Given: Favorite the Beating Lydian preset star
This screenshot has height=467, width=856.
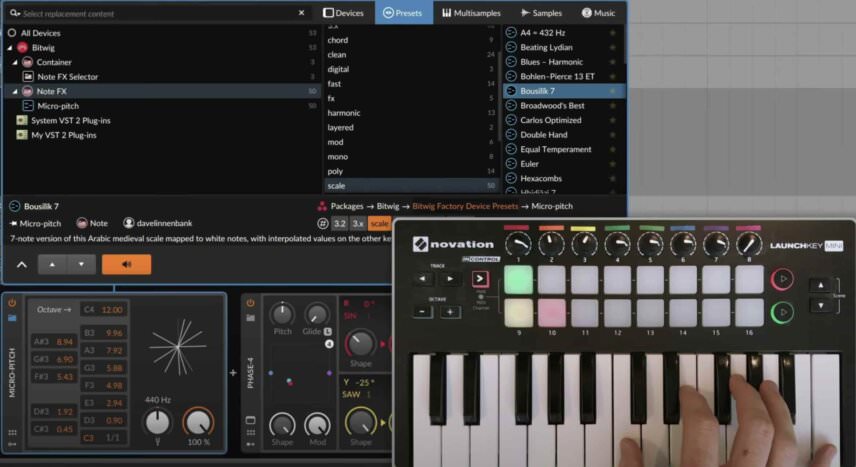Looking at the screenshot, I should pos(613,48).
